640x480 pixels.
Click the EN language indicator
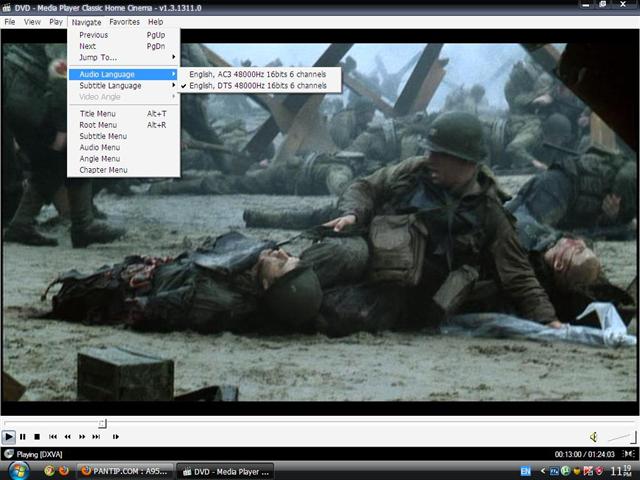tap(526, 471)
